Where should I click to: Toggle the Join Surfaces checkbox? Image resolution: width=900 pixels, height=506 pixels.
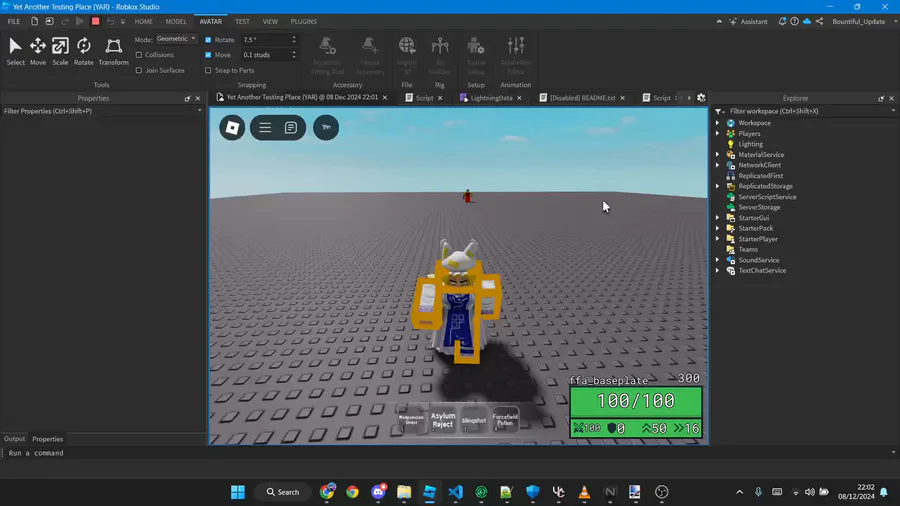coord(139,71)
